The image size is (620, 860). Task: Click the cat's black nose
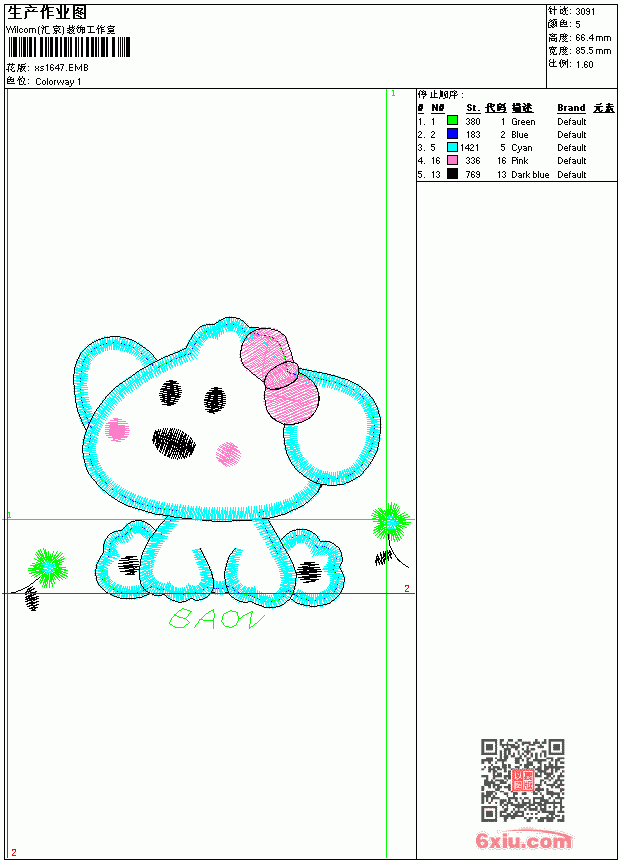pyautogui.click(x=174, y=443)
